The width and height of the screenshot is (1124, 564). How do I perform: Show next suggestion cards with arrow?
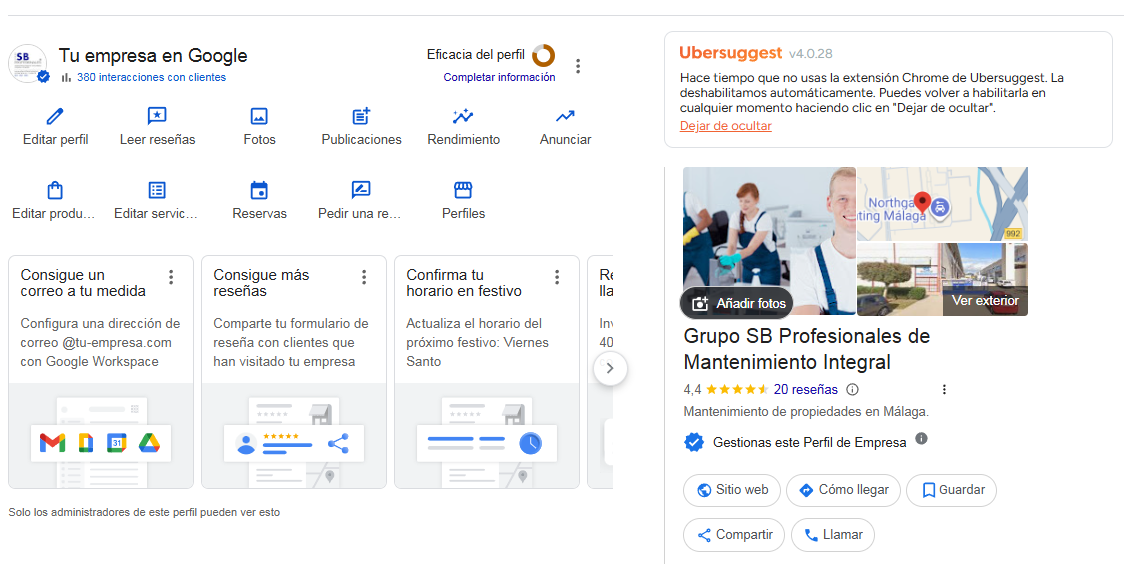(x=610, y=368)
